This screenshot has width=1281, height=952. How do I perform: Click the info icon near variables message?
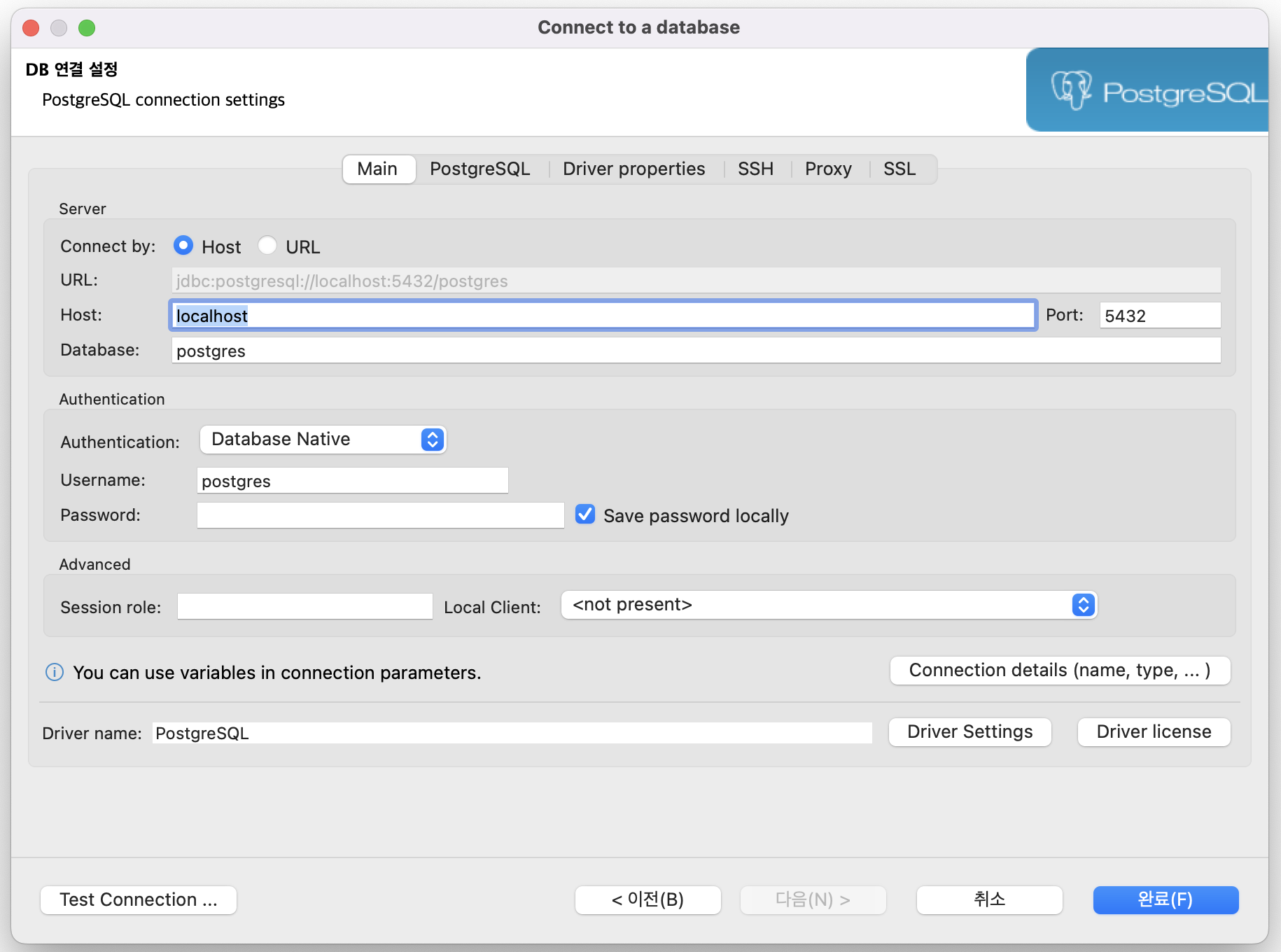[x=54, y=673]
